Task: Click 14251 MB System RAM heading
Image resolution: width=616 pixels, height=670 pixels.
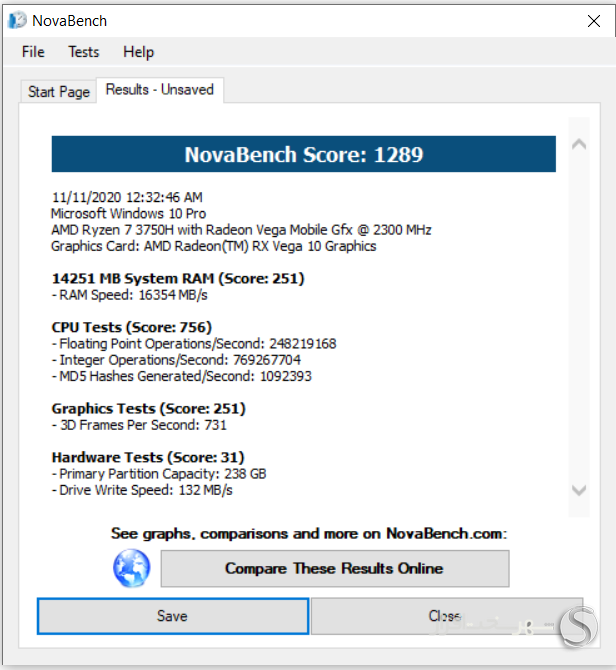Action: pyautogui.click(x=178, y=279)
